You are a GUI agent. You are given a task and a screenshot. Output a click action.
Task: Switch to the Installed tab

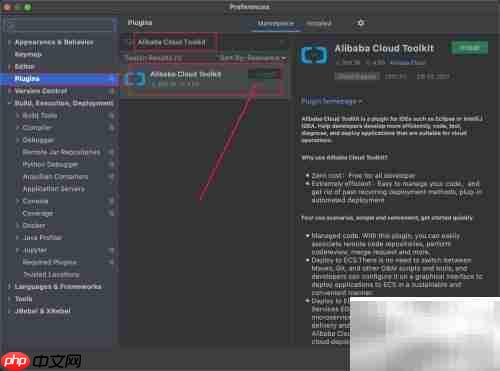pos(319,23)
